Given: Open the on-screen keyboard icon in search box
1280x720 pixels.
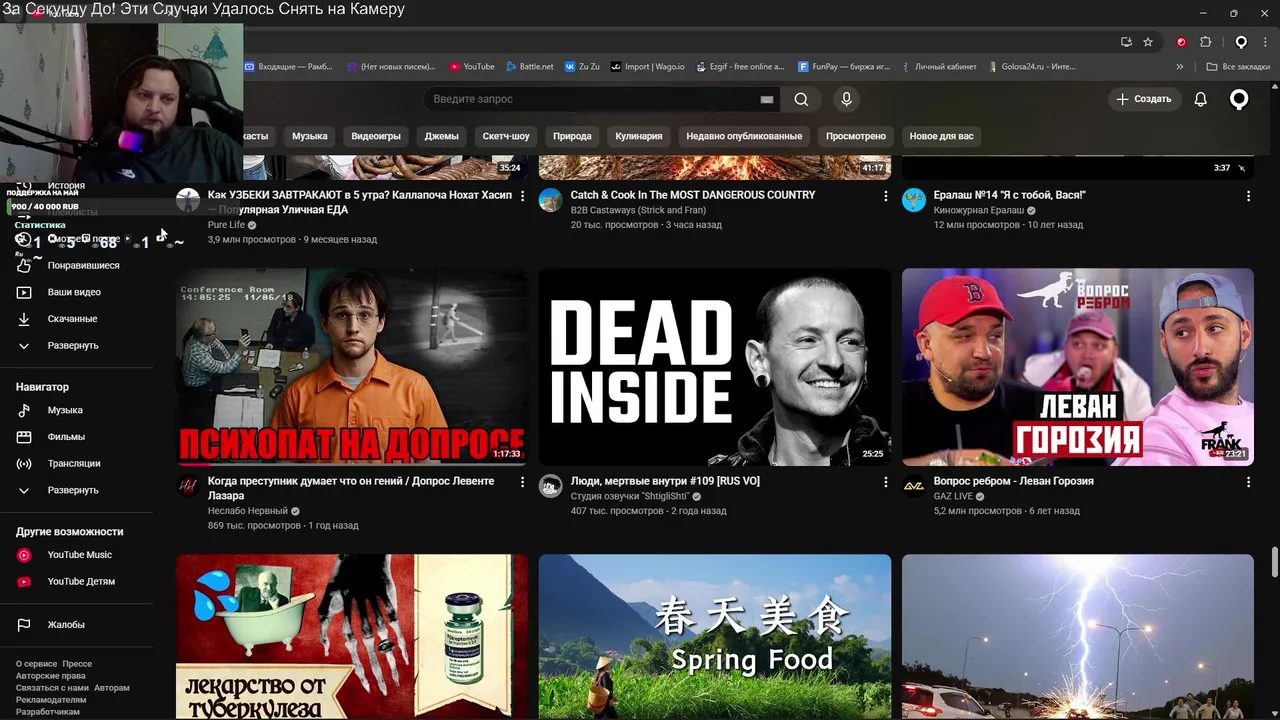Looking at the screenshot, I should point(767,99).
